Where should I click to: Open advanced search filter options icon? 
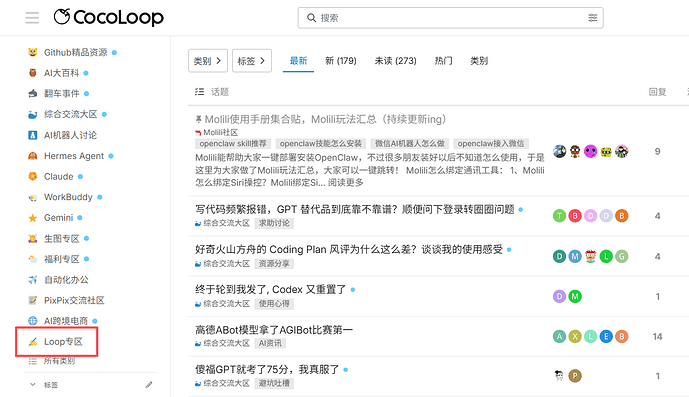[x=593, y=18]
